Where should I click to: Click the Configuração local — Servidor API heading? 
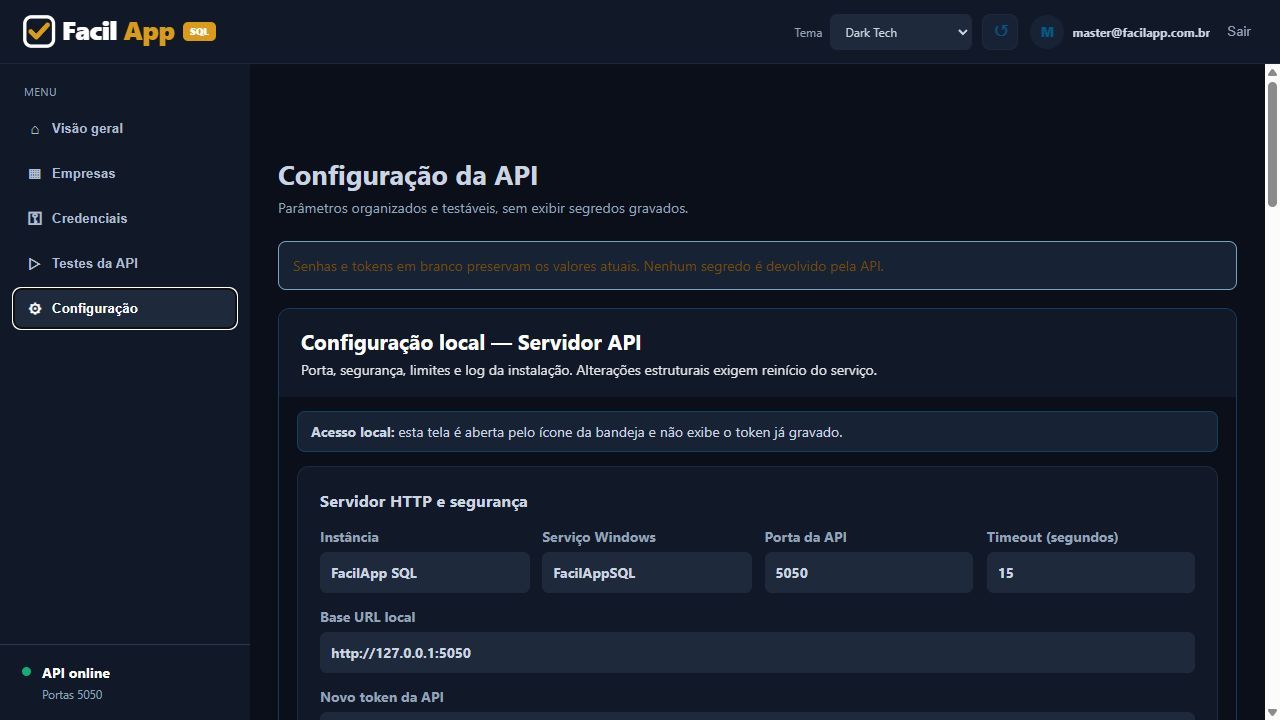pyautogui.click(x=471, y=343)
